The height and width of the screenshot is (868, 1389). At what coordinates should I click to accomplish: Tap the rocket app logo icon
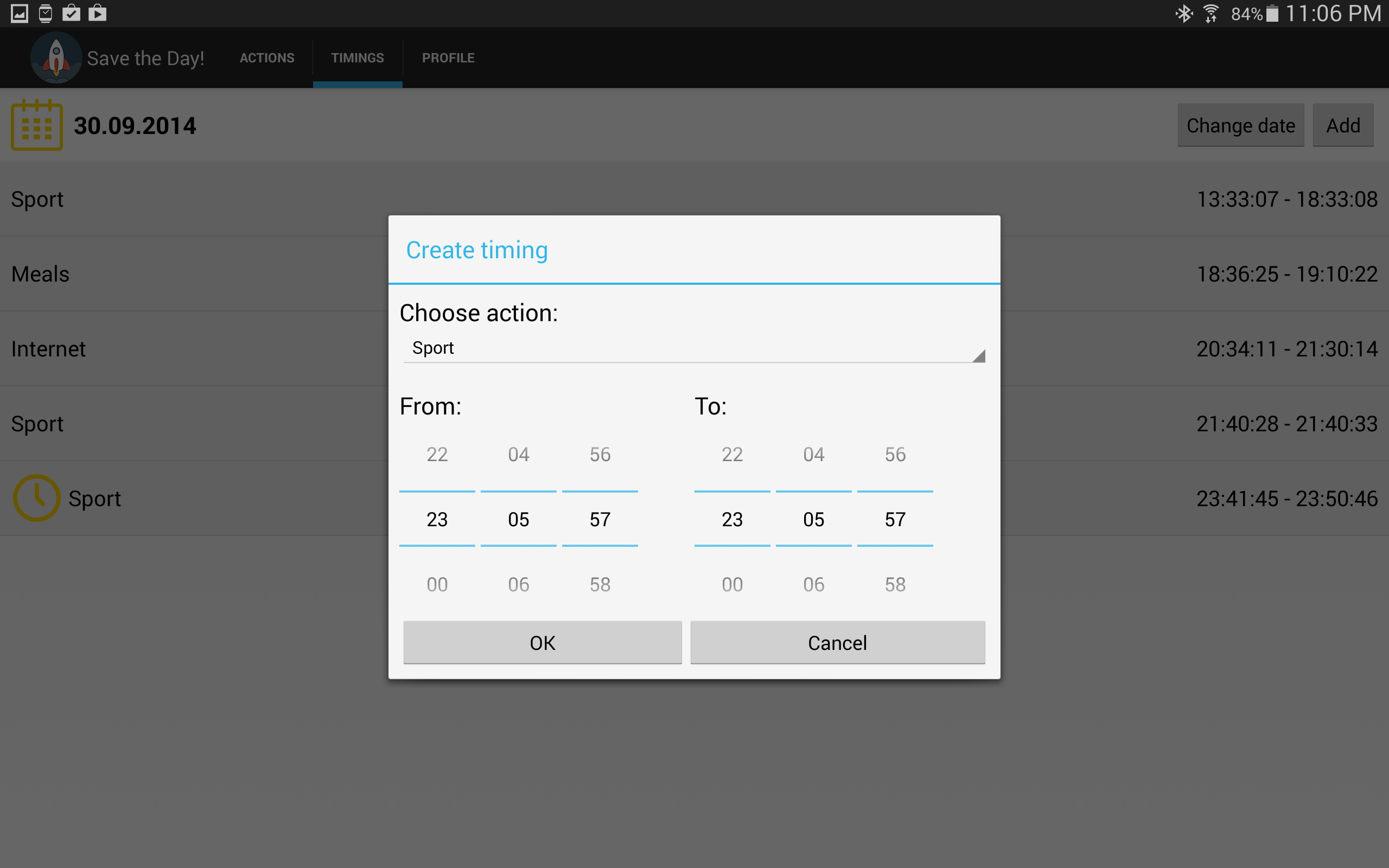pyautogui.click(x=56, y=58)
